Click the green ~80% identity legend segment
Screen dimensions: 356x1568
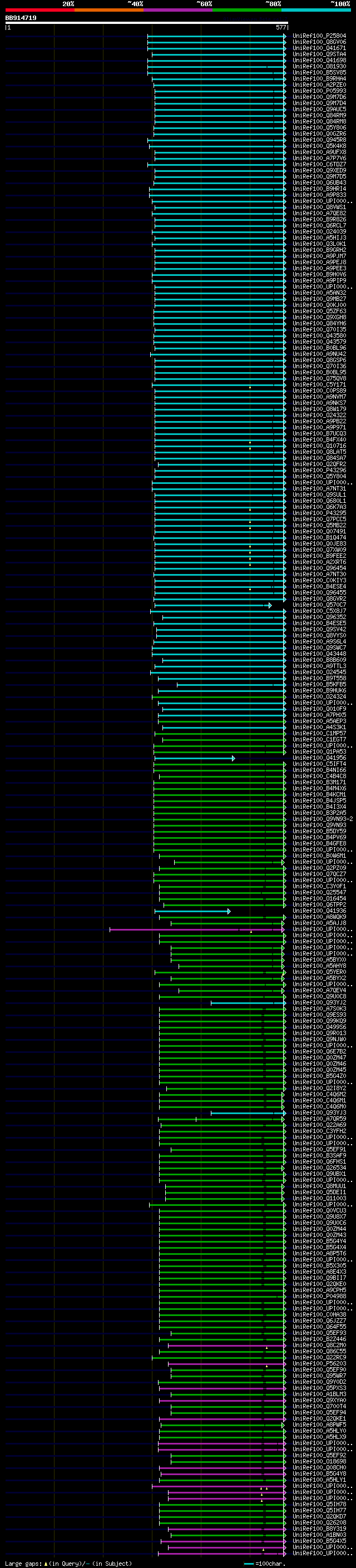click(x=246, y=10)
